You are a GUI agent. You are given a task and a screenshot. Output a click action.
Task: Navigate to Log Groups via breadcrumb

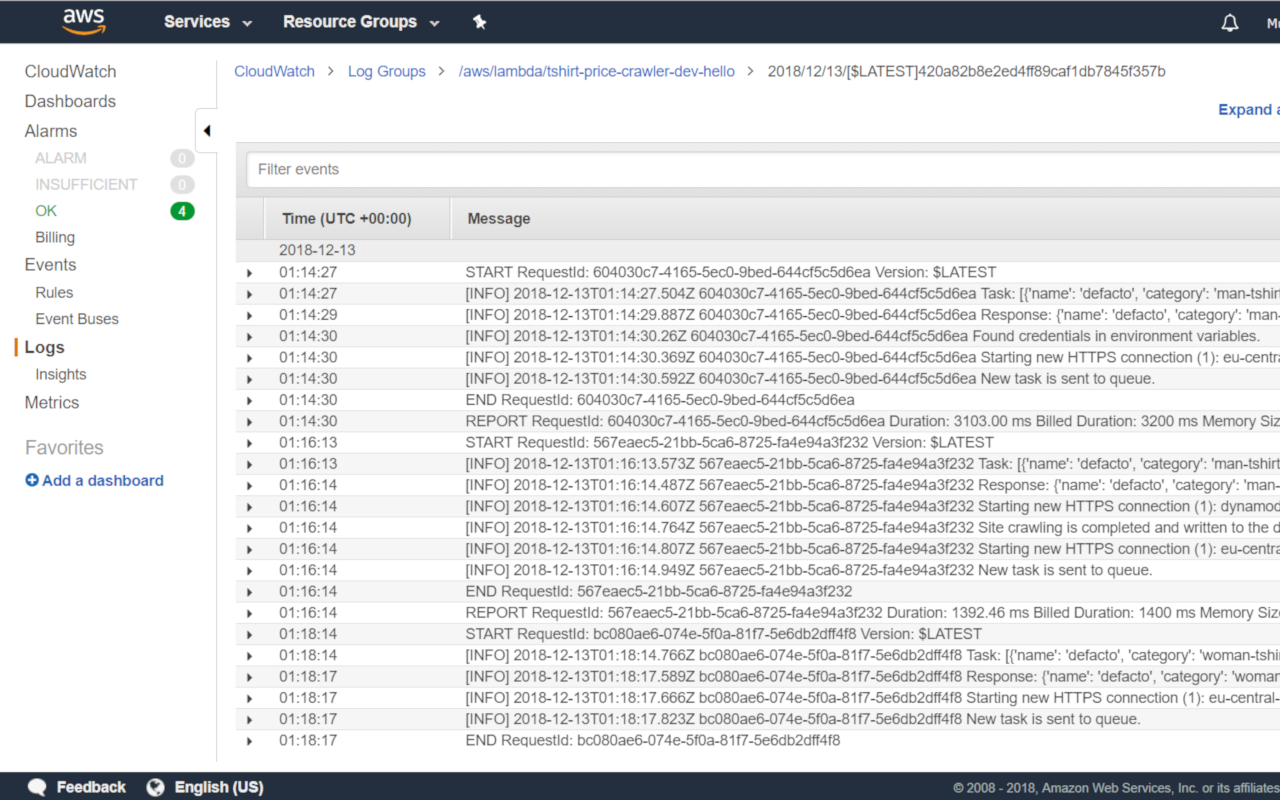pyautogui.click(x=387, y=71)
